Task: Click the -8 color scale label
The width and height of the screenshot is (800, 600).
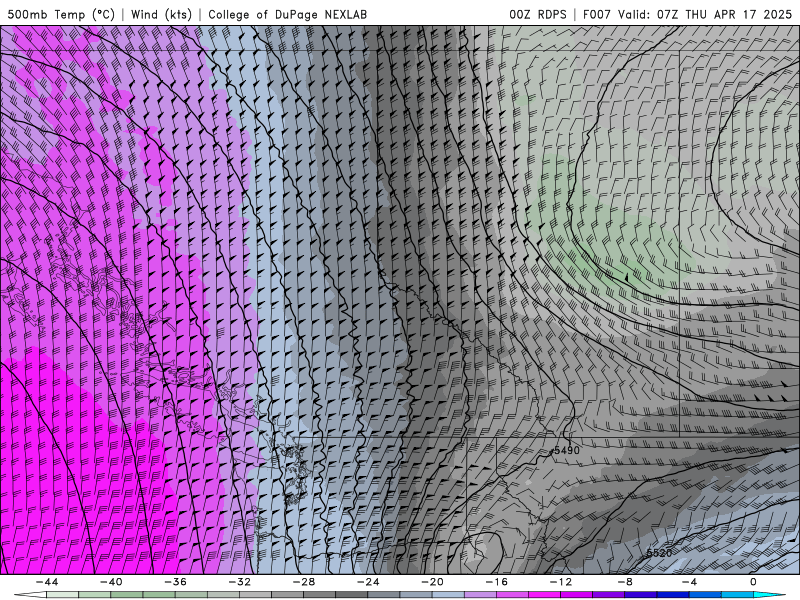Action: coord(624,582)
